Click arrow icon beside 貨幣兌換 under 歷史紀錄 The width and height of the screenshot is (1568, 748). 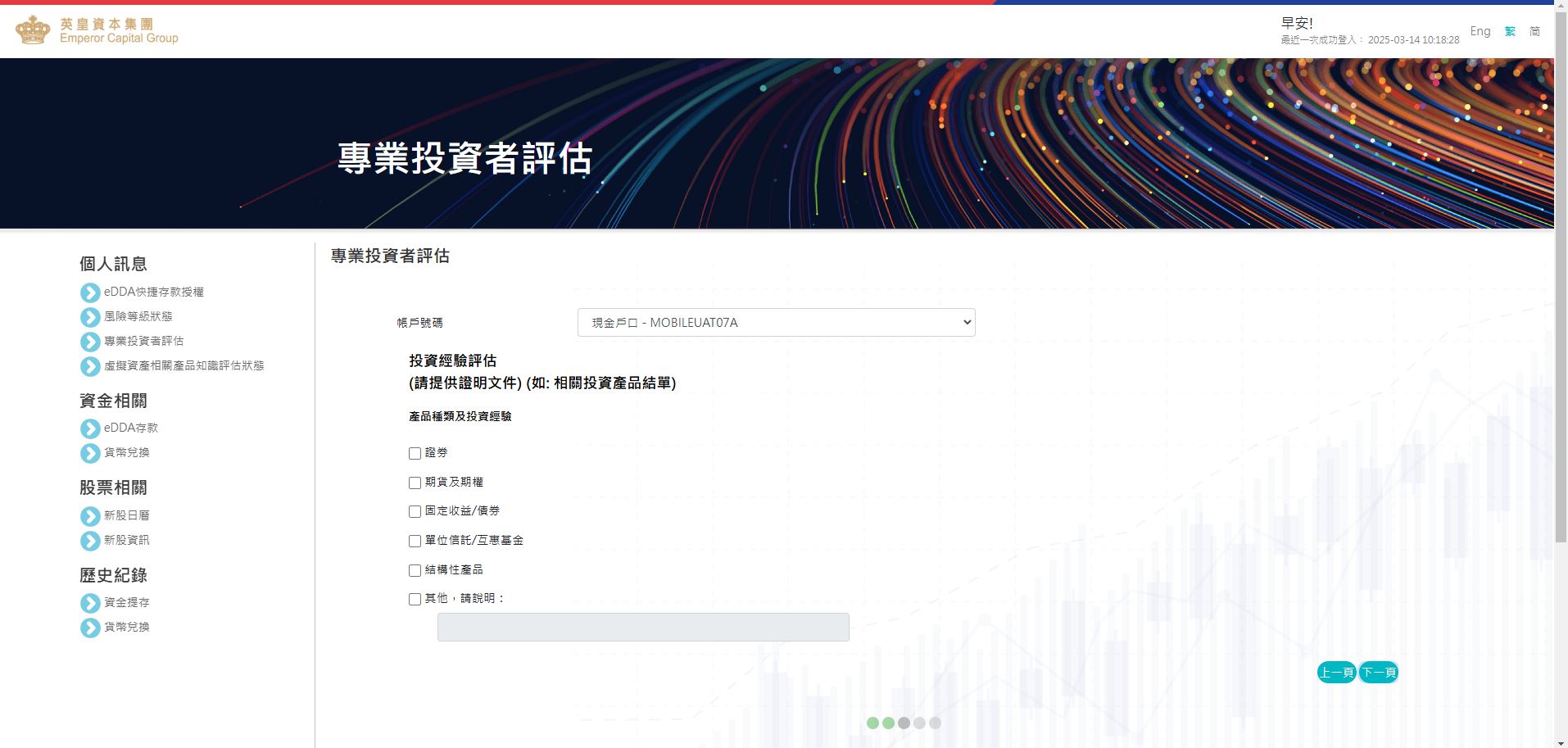pos(90,628)
